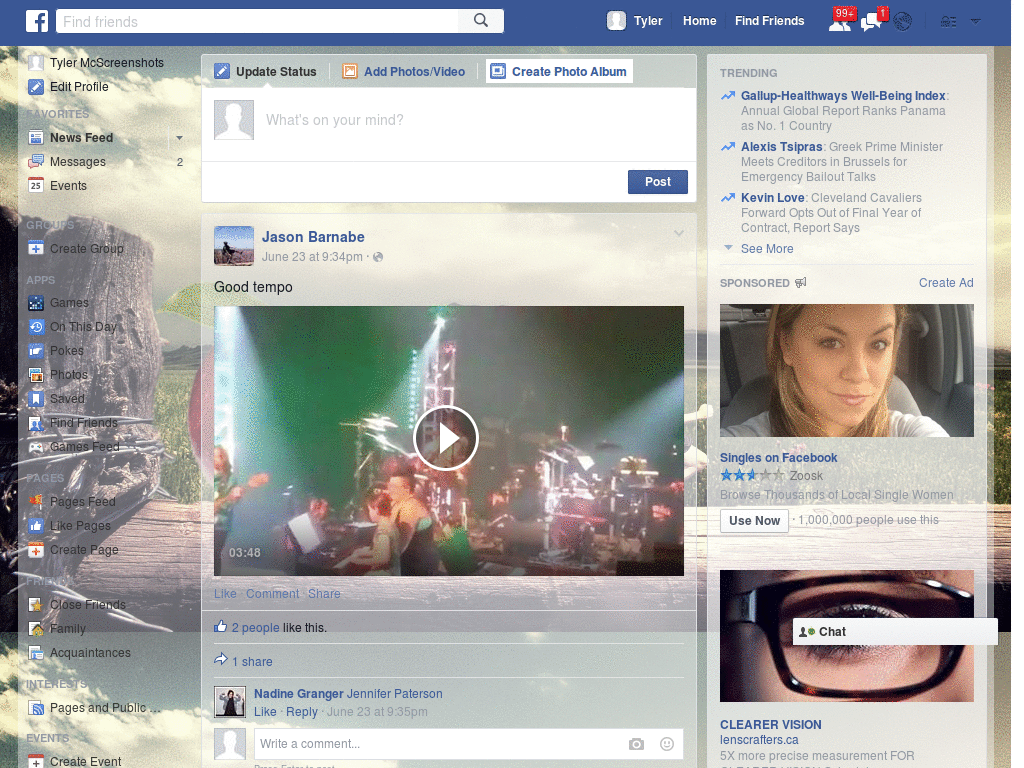Open the Clearer Vision glasses ad image
The height and width of the screenshot is (768, 1024).
click(x=846, y=636)
